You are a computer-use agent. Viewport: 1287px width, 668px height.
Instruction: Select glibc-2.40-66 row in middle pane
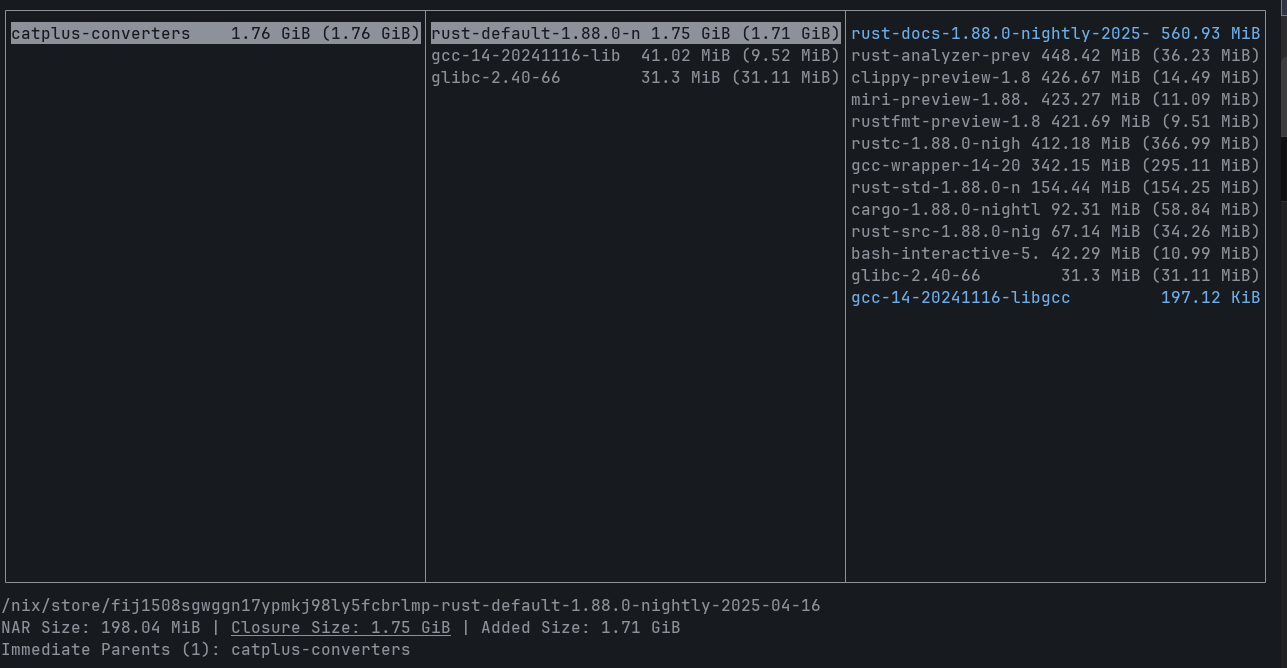coord(635,78)
